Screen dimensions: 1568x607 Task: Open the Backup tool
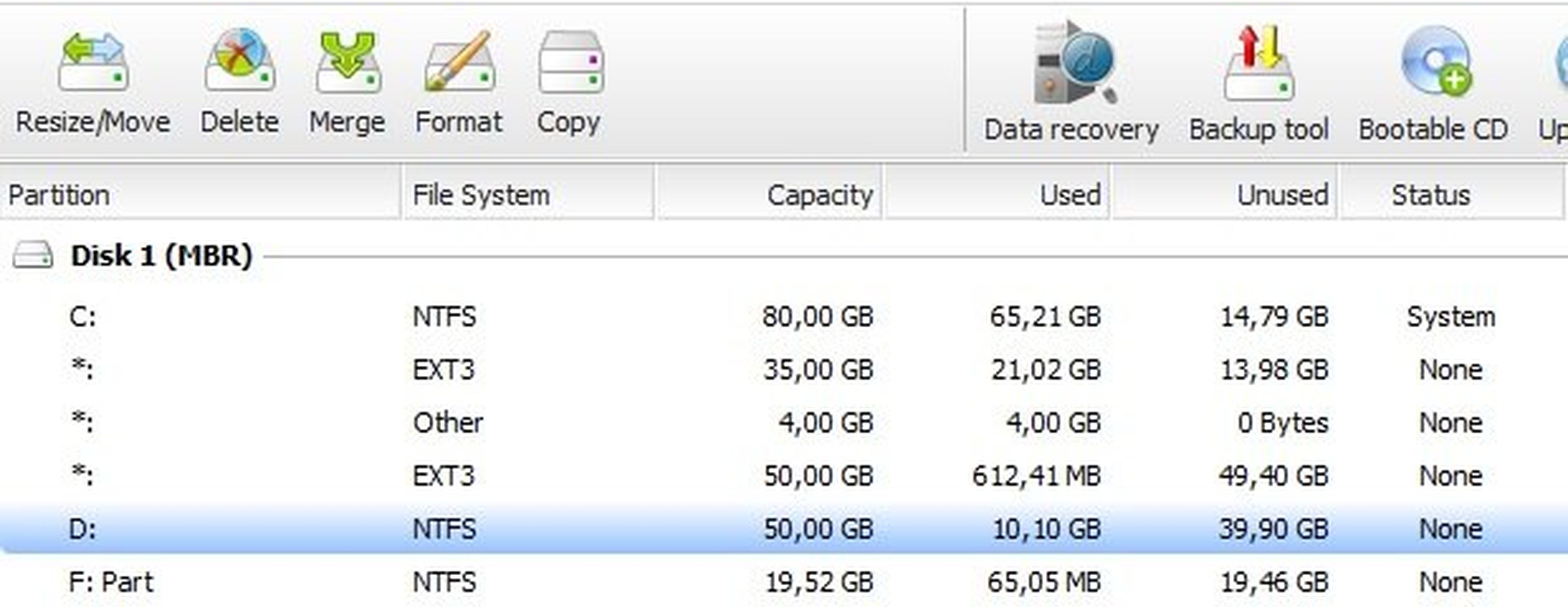(x=1259, y=62)
